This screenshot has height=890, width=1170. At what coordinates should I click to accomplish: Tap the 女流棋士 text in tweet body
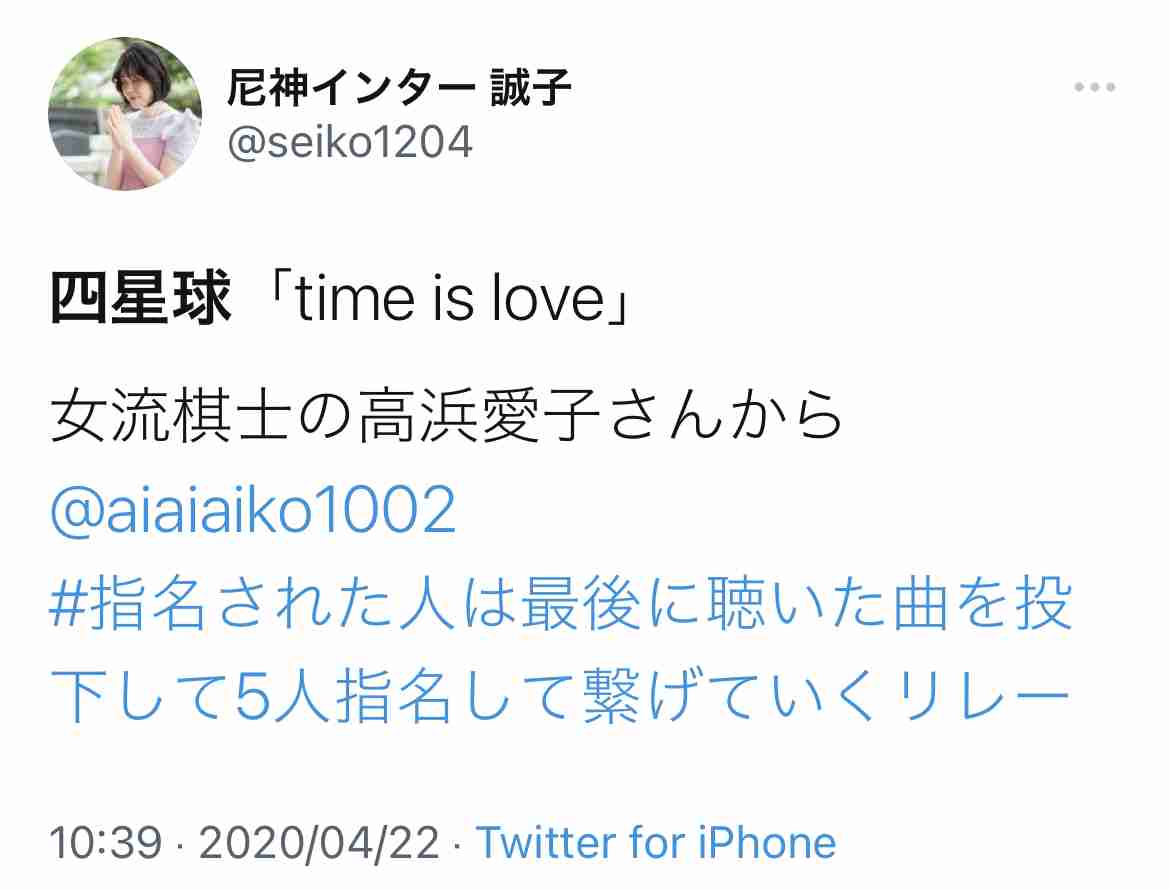[x=171, y=416]
